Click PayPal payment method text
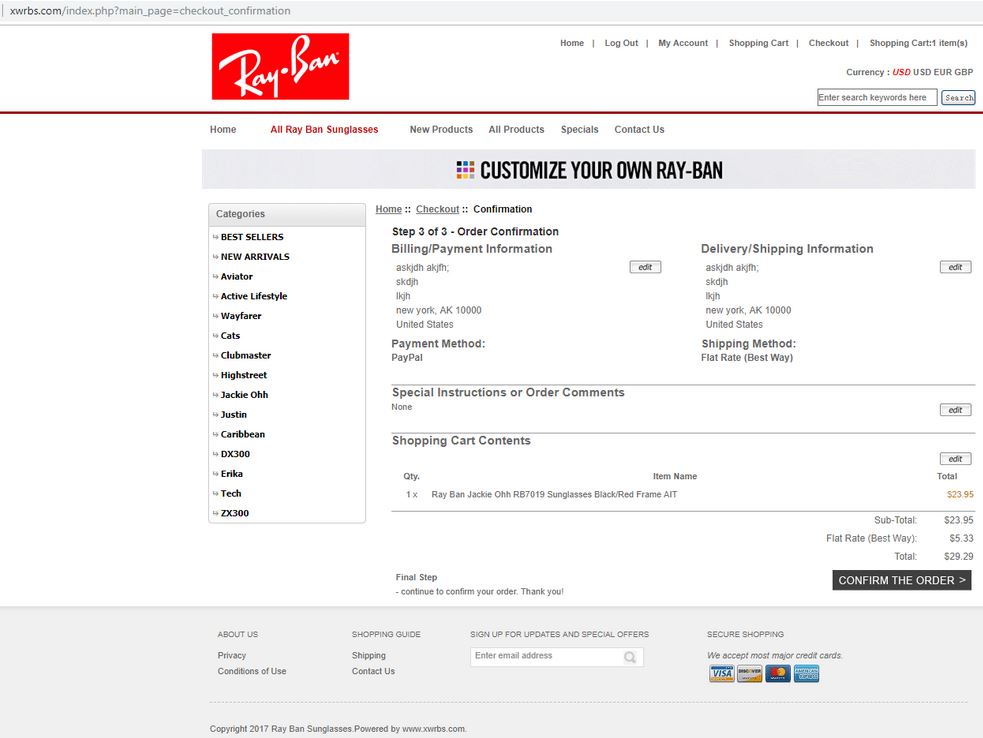Image resolution: width=983 pixels, height=738 pixels. pos(407,358)
